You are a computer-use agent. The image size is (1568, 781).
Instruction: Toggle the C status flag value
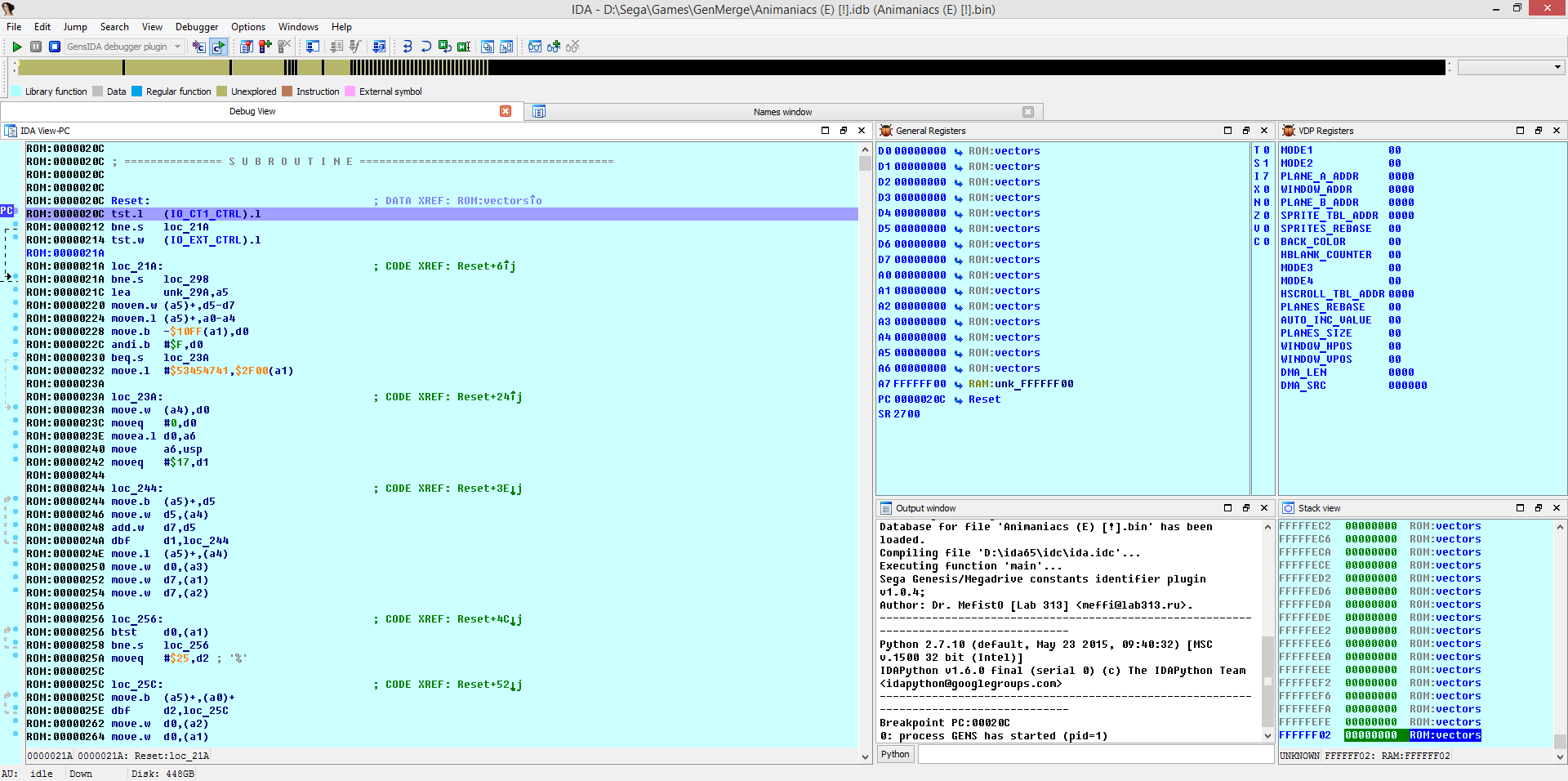click(x=1266, y=242)
